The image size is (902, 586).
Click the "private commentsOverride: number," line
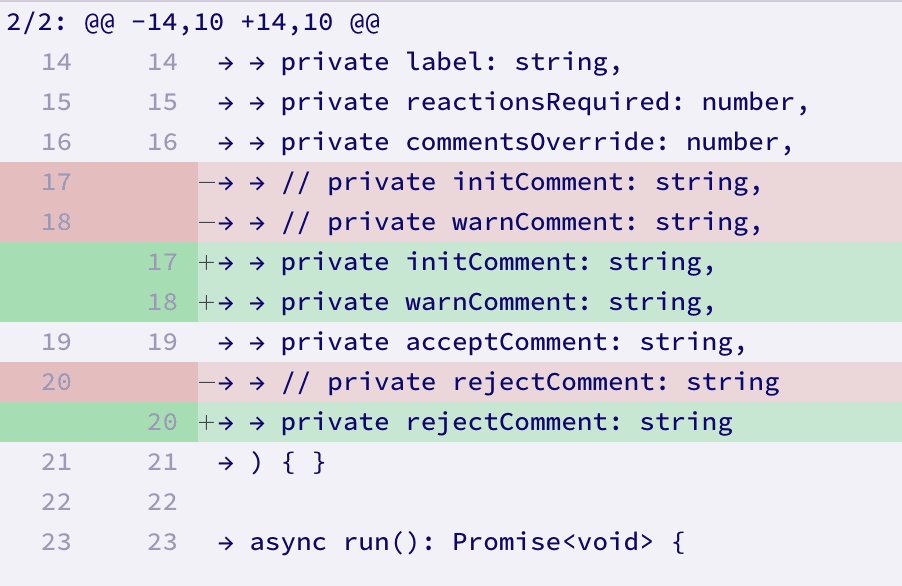point(537,142)
